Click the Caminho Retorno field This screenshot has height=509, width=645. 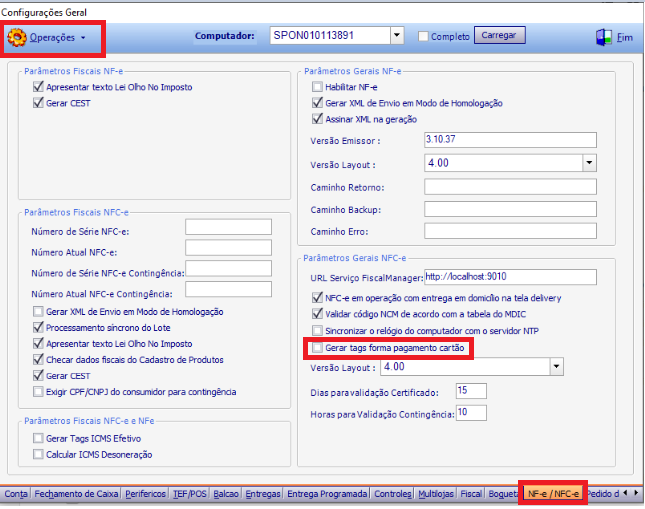point(510,187)
